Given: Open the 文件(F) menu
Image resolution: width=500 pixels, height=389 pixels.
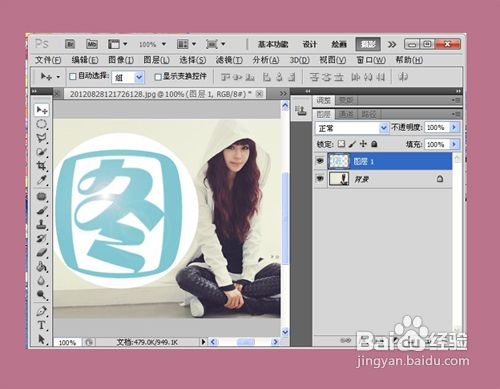Looking at the screenshot, I should (x=48, y=60).
